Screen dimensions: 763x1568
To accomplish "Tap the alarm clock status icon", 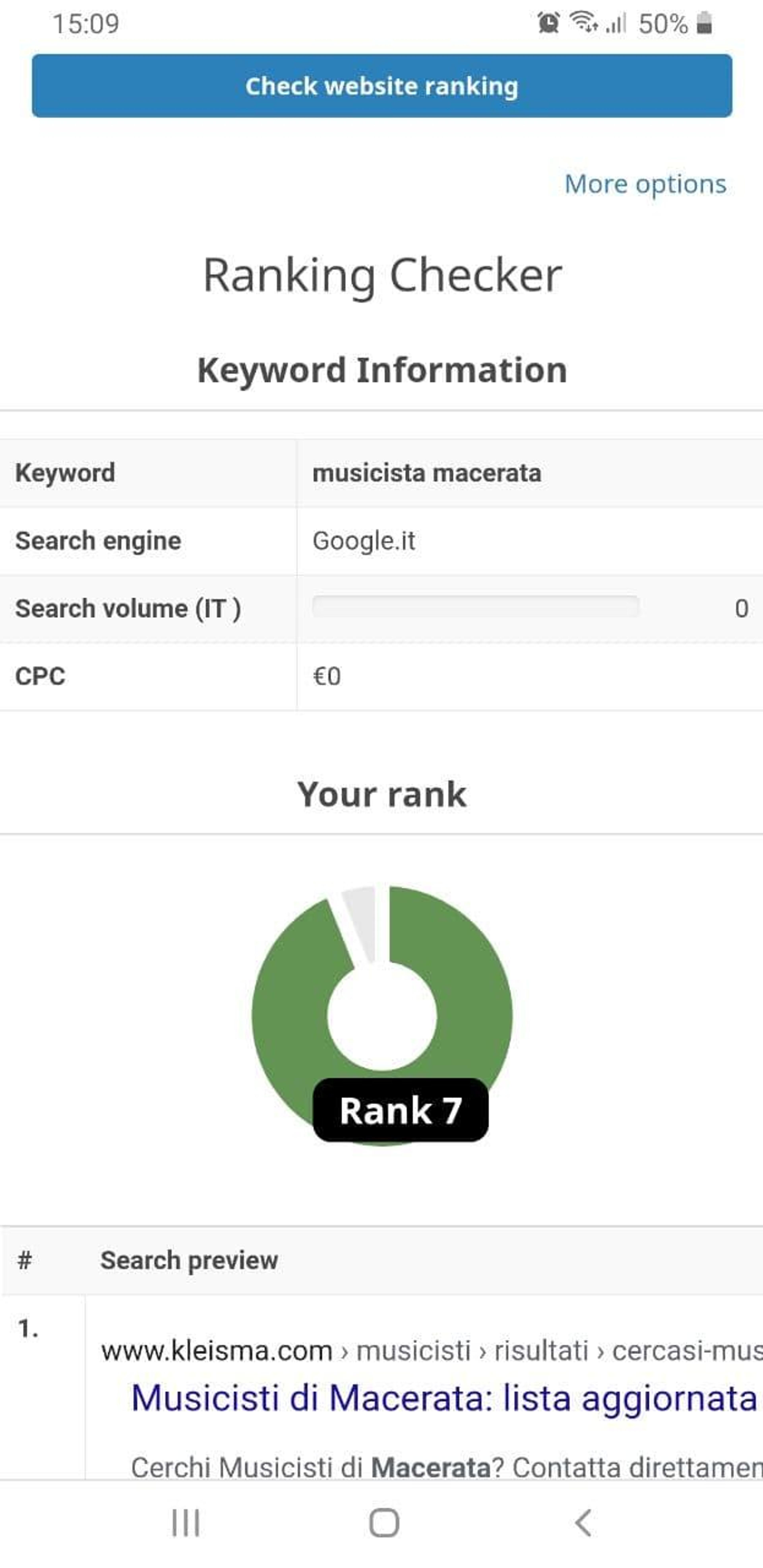I will click(x=548, y=23).
